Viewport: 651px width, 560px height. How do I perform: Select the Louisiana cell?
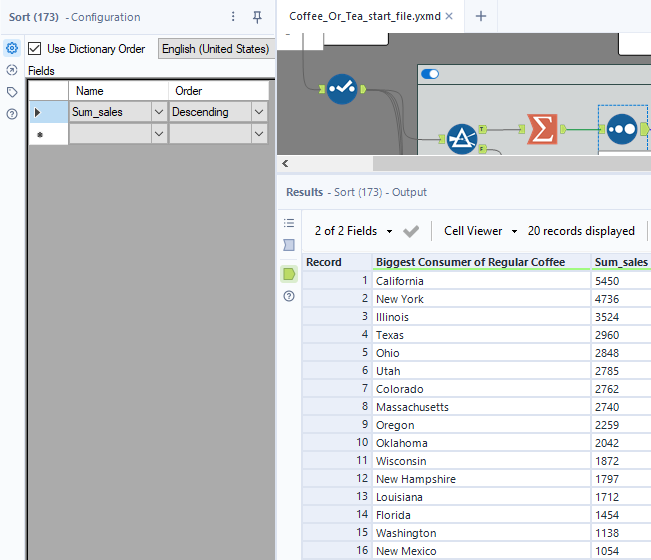pyautogui.click(x=481, y=497)
